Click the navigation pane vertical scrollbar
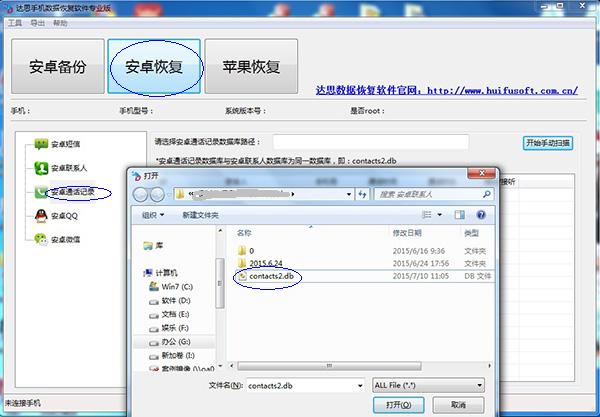600x417 pixels. [220, 283]
